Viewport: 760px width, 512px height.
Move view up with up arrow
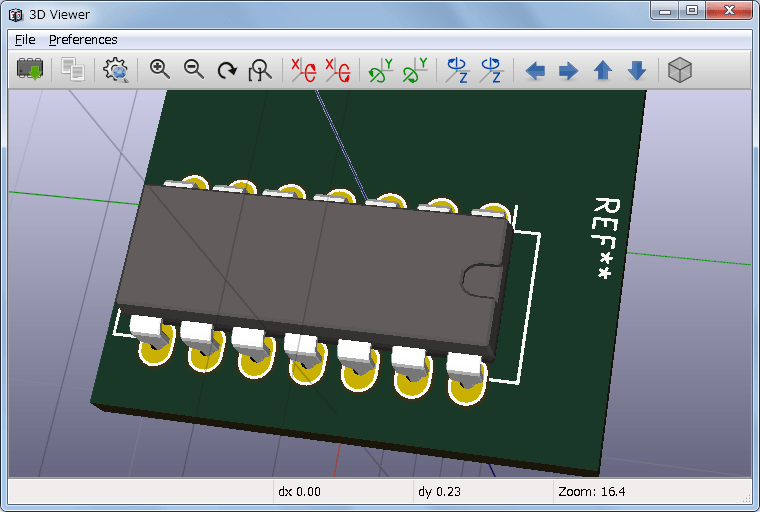coord(602,70)
